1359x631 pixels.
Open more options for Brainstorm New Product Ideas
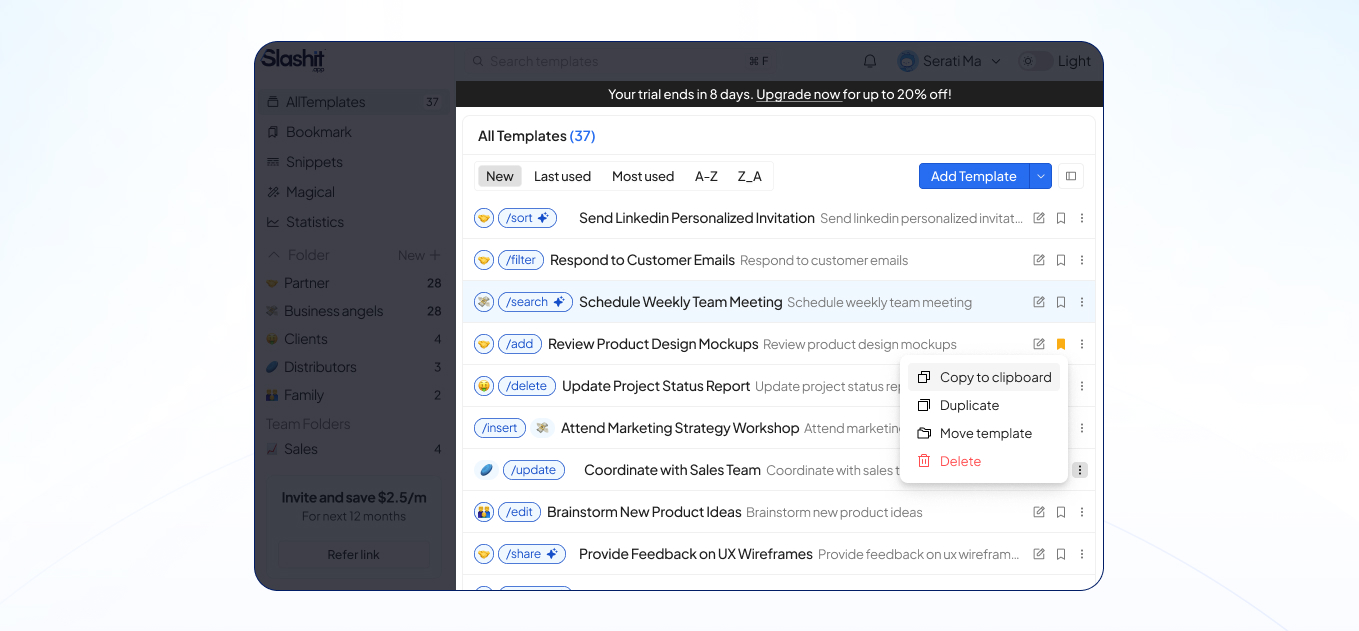tap(1082, 512)
